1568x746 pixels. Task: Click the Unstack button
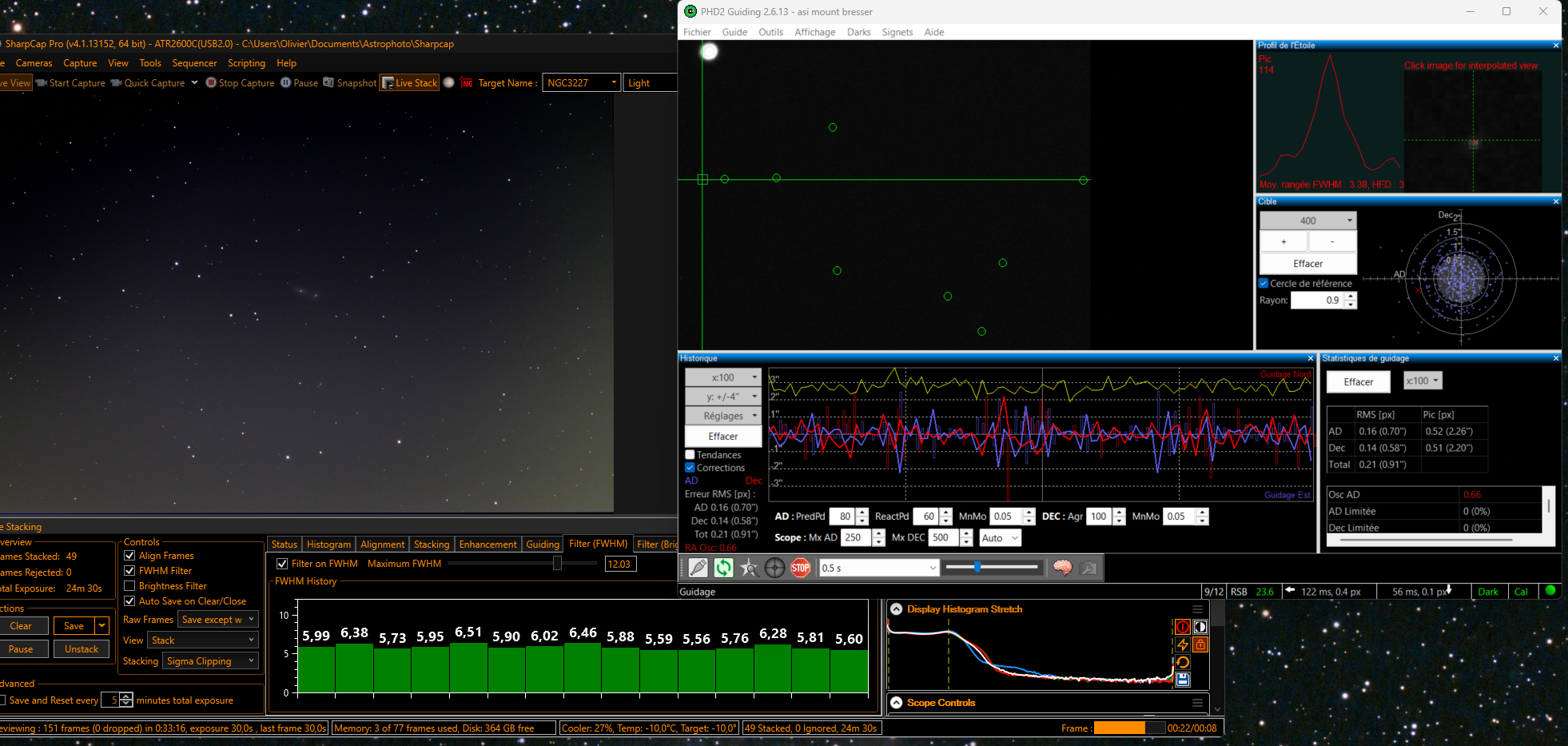coord(82,649)
